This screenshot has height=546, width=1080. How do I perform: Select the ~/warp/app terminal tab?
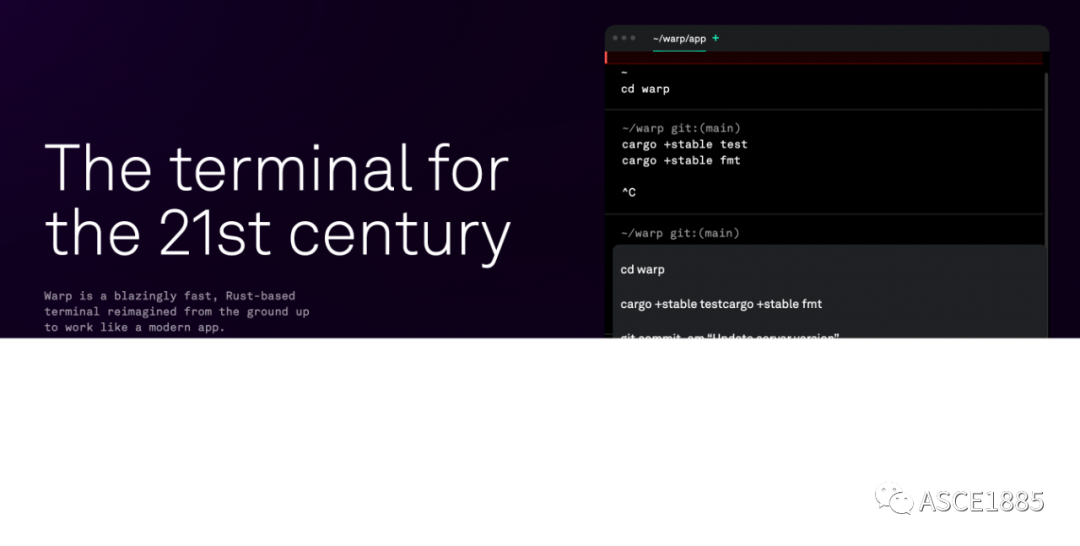[x=679, y=39]
